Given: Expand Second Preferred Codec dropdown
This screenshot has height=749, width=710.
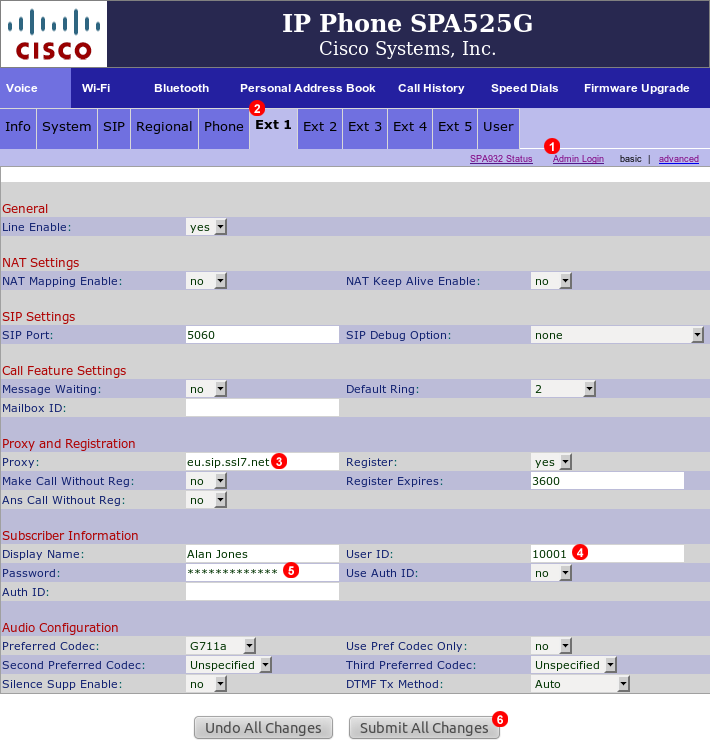Looking at the screenshot, I should 229,665.
